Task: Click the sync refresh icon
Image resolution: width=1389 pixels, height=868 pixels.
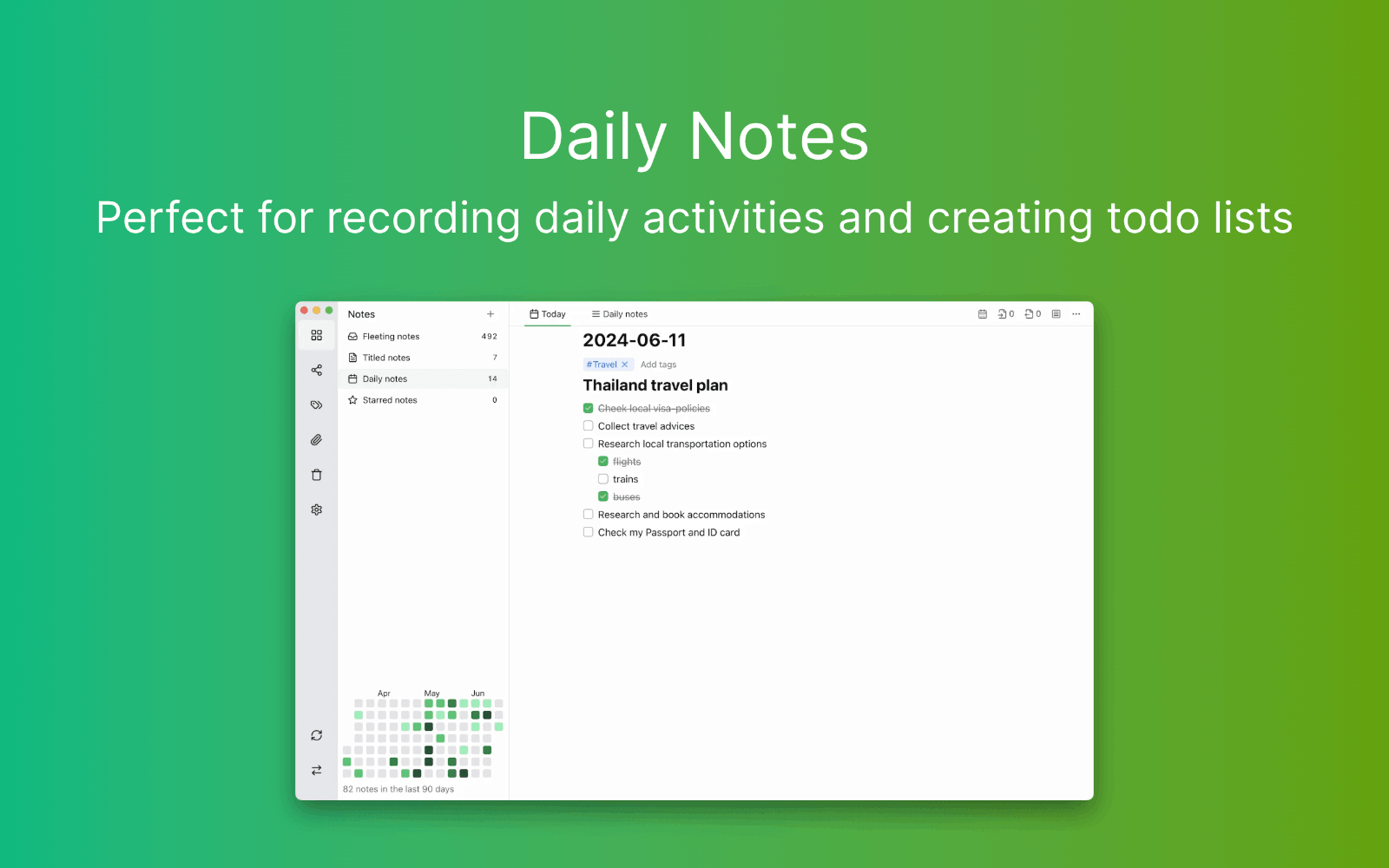Action: point(316,735)
